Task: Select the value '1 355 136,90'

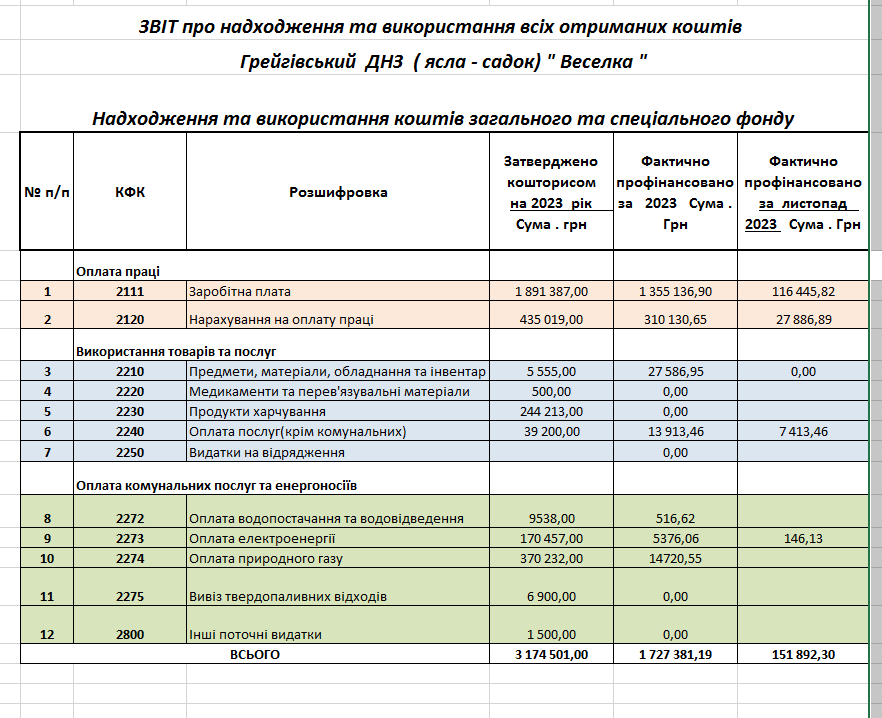Action: (x=675, y=291)
